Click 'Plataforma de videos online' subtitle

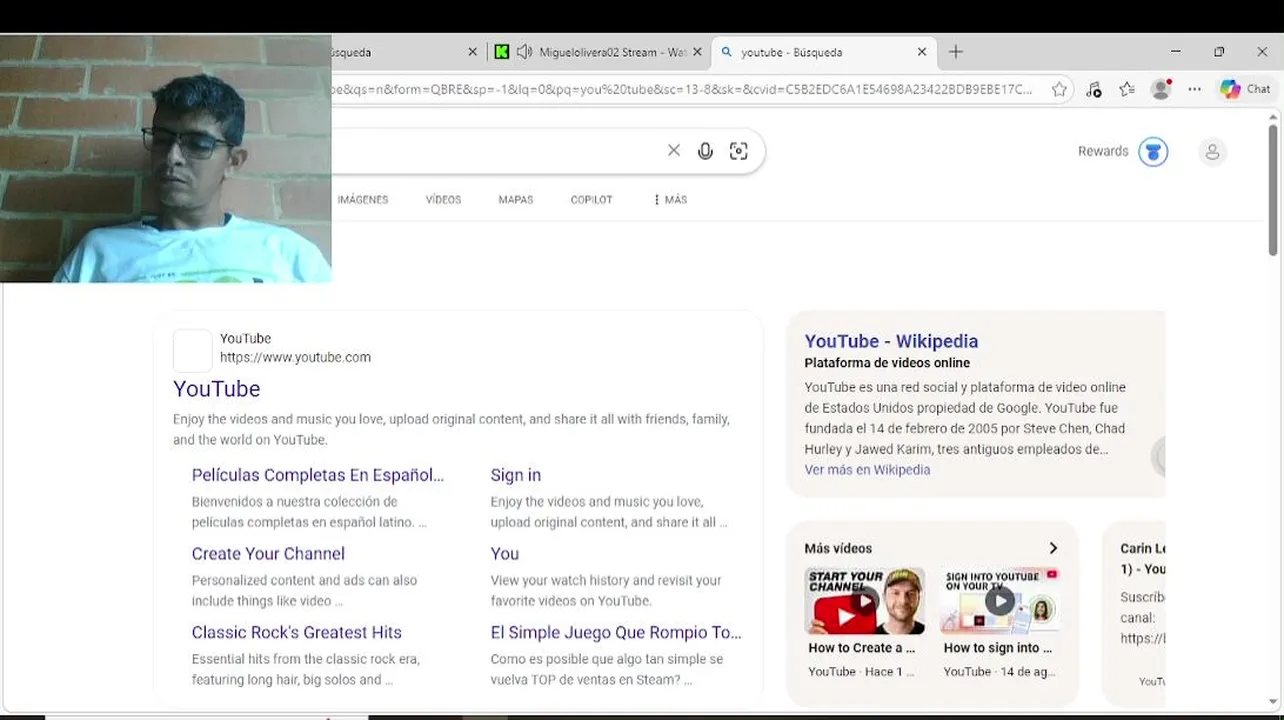click(887, 363)
